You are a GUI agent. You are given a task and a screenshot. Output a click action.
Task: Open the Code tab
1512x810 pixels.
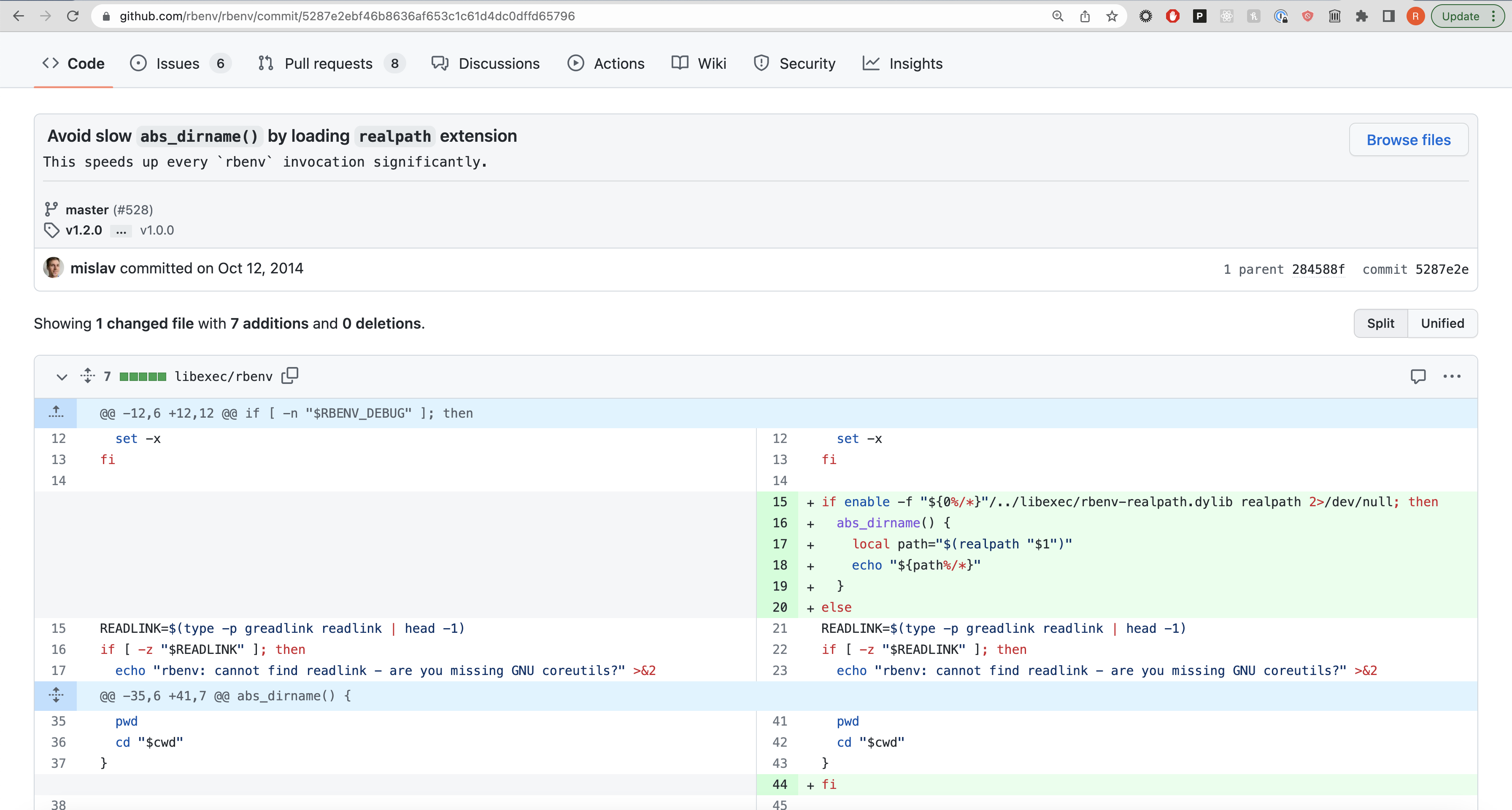pyautogui.click(x=73, y=63)
